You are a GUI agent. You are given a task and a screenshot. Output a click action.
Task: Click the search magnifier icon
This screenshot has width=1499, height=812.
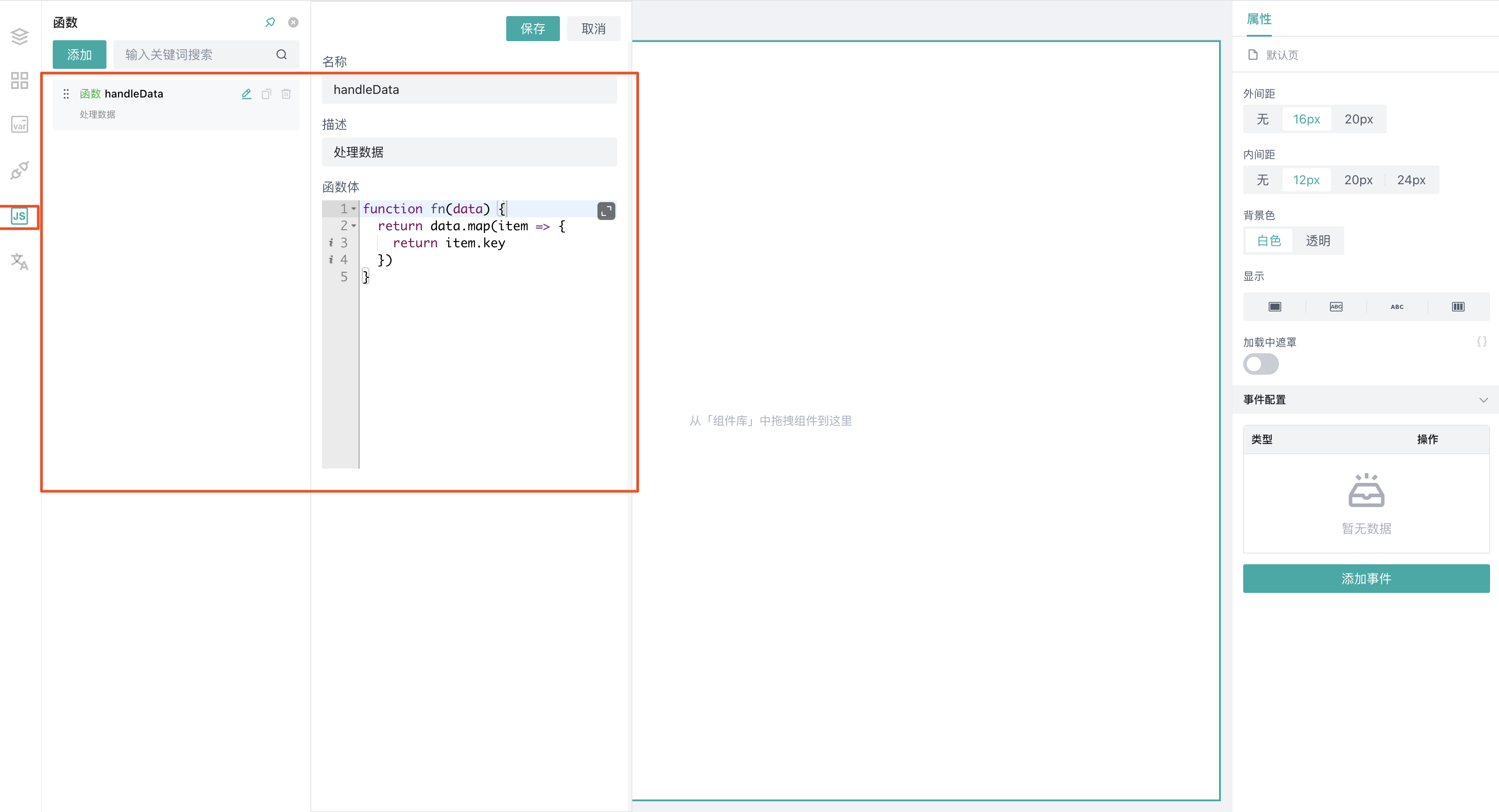coord(282,55)
